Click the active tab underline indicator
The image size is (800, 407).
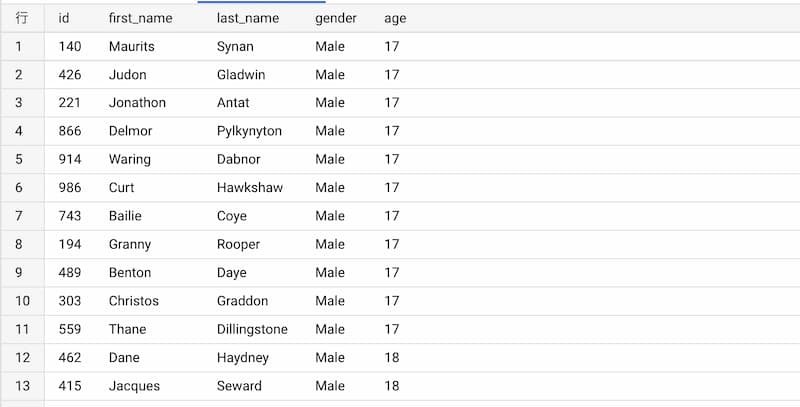click(261, 2)
